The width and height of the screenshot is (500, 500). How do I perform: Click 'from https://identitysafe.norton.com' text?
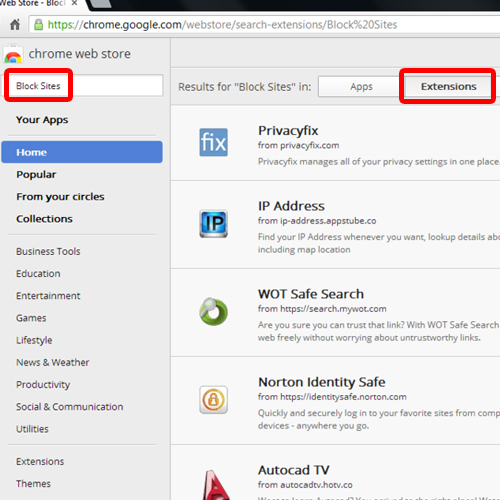[332, 397]
